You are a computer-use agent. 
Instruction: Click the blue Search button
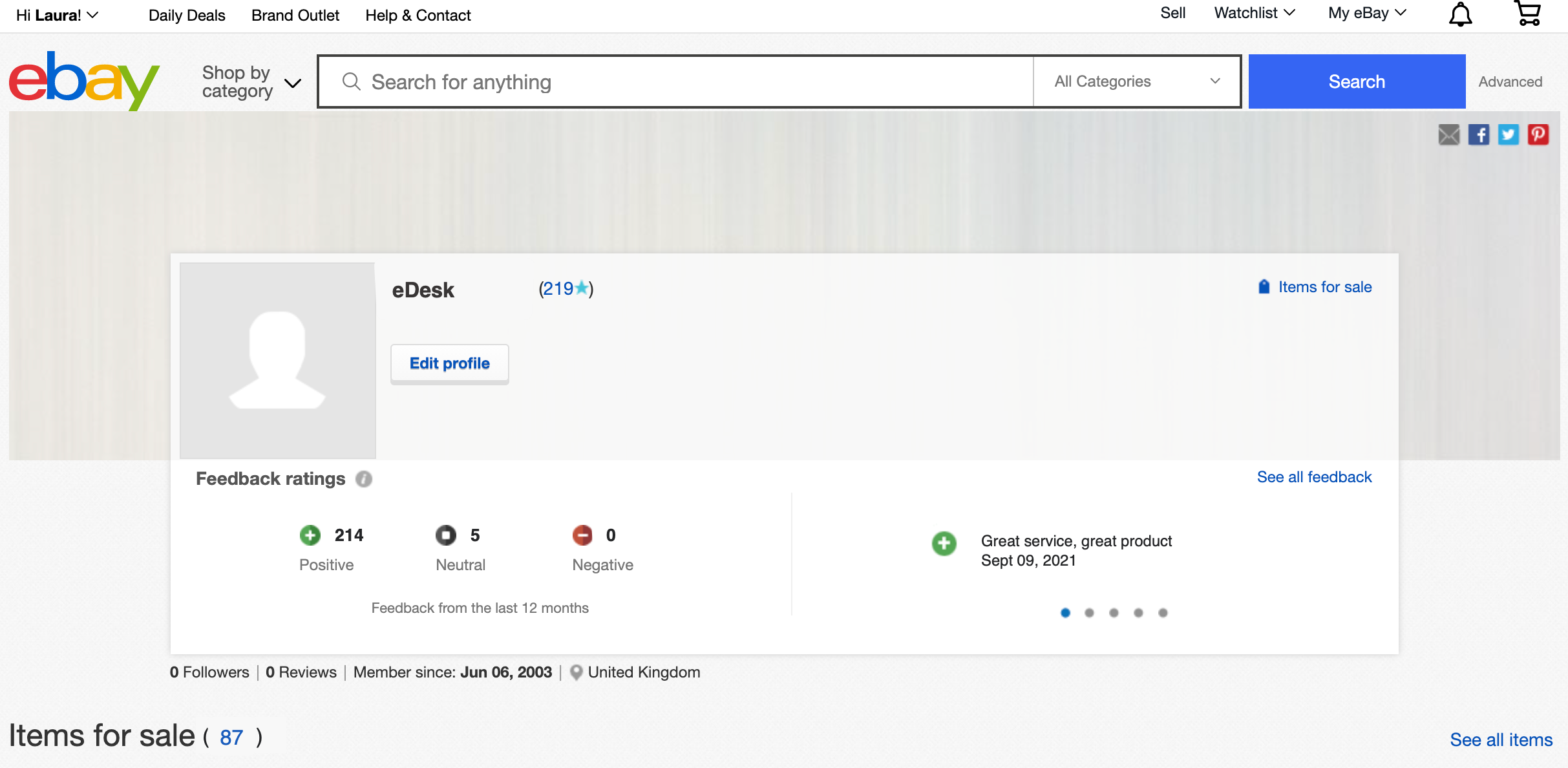coord(1357,81)
